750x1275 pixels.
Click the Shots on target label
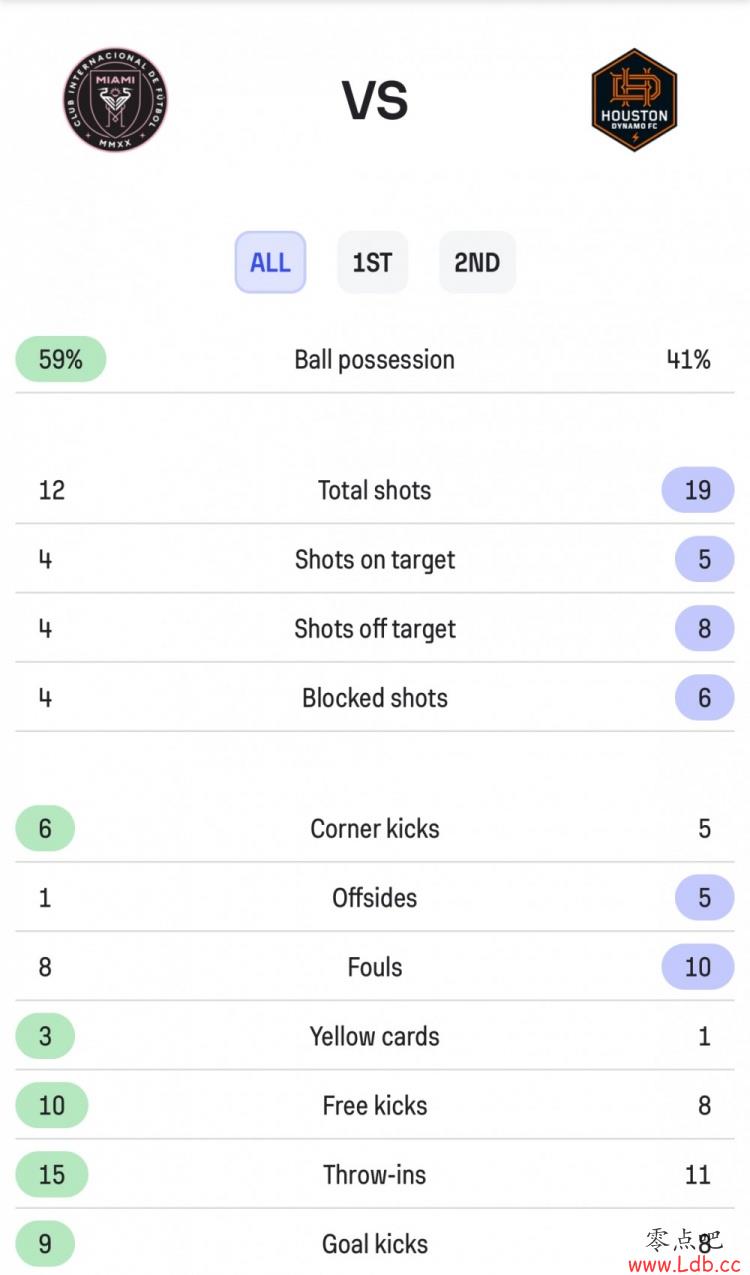pos(375,559)
